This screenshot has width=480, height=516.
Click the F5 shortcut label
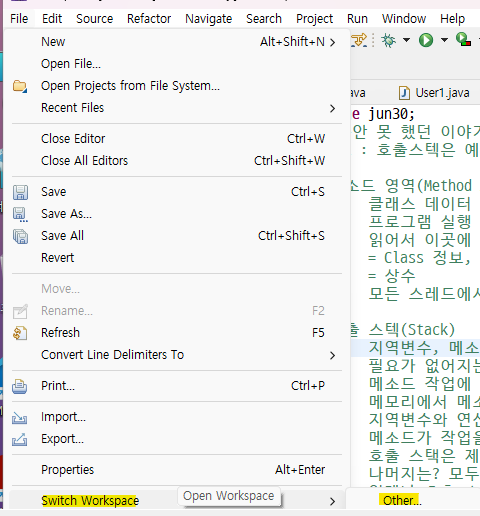(x=318, y=333)
